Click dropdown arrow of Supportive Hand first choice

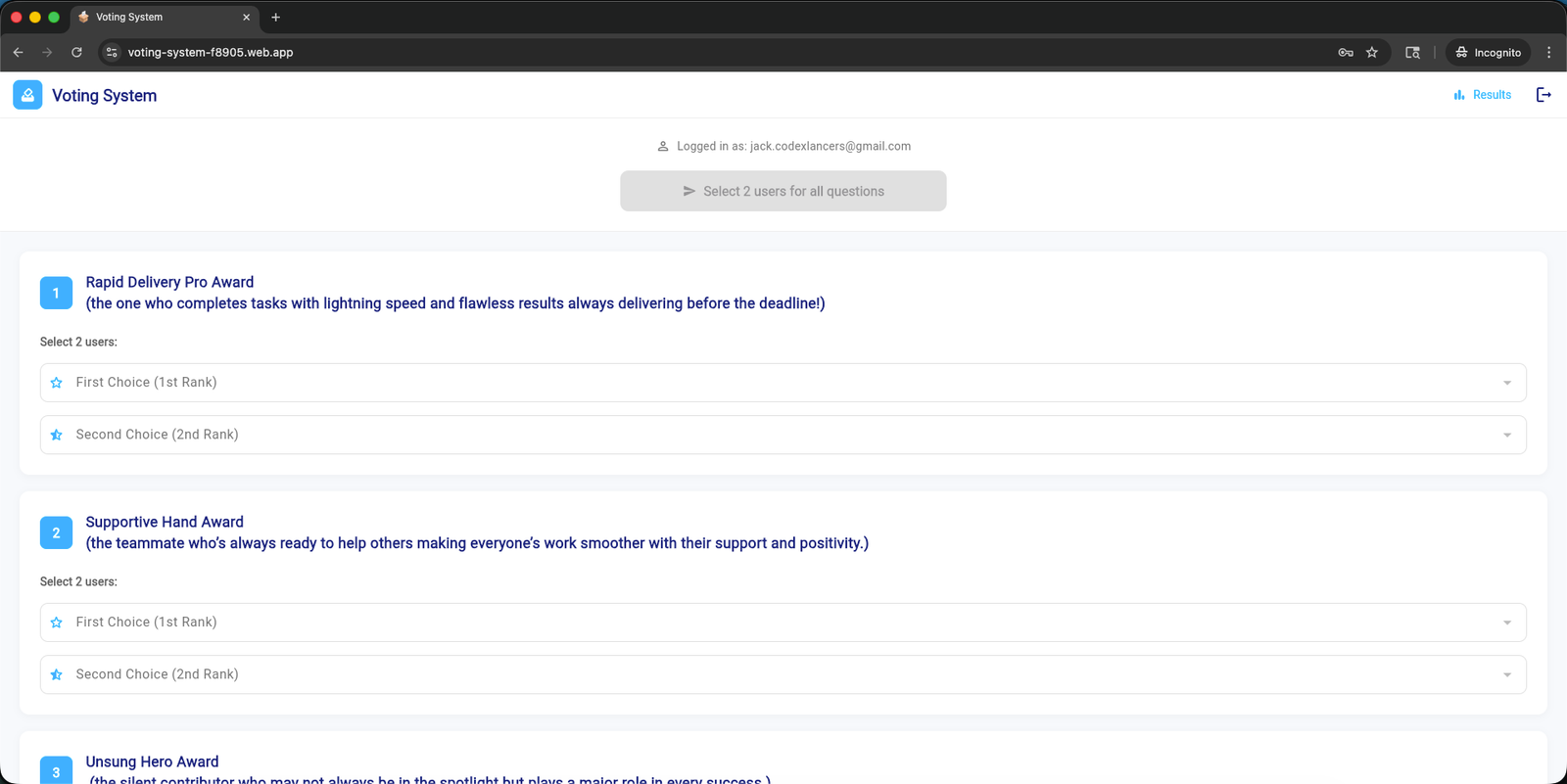[x=1507, y=623]
